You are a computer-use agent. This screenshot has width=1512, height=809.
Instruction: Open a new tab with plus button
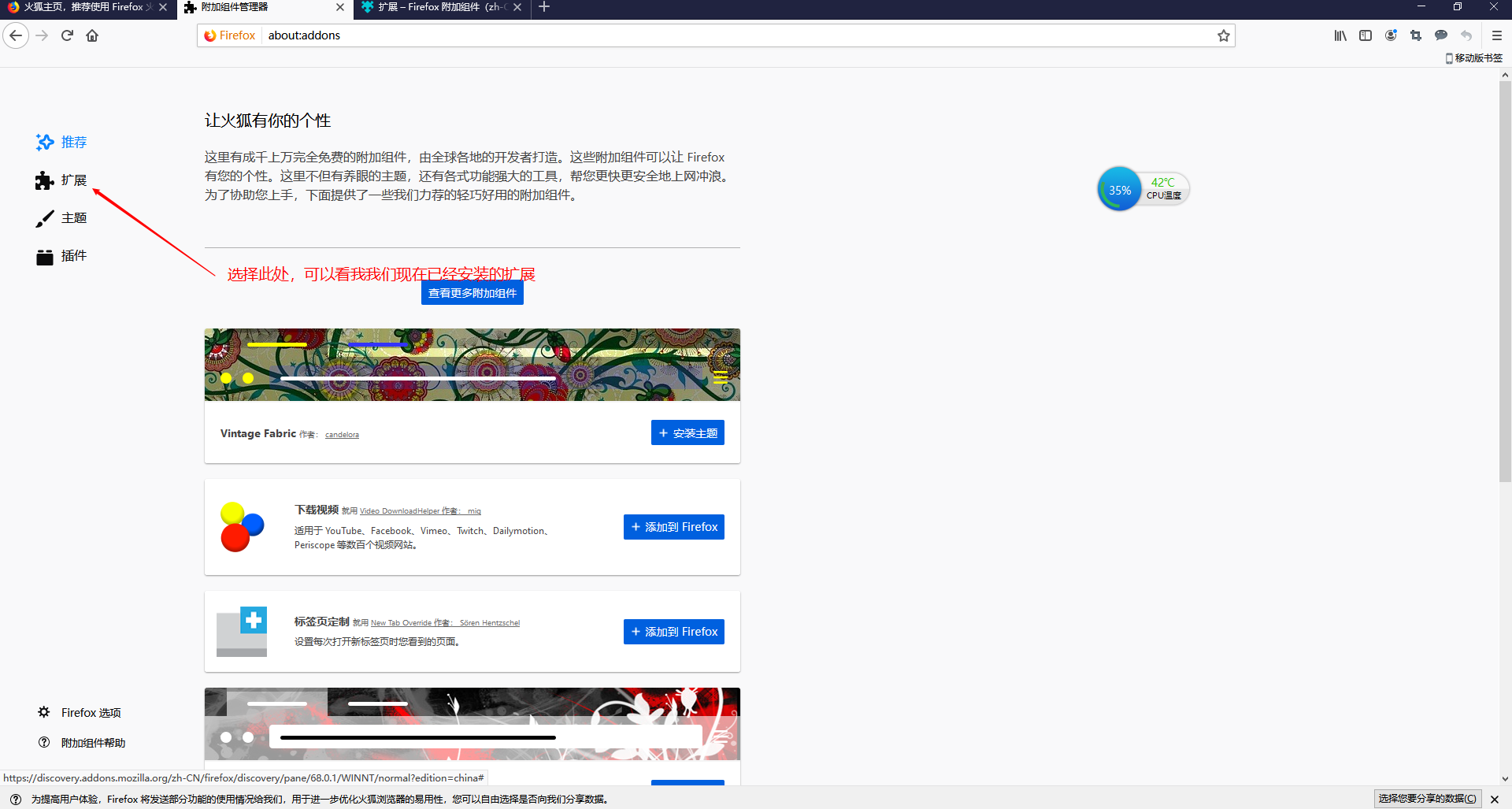pyautogui.click(x=544, y=7)
